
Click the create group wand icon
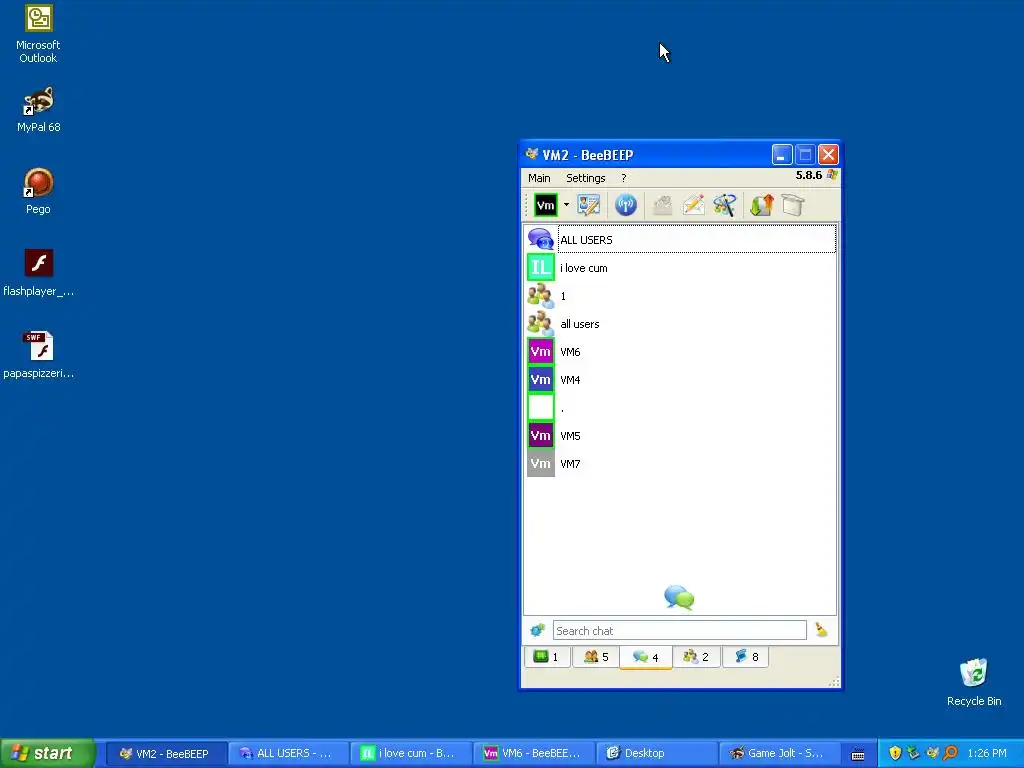724,205
